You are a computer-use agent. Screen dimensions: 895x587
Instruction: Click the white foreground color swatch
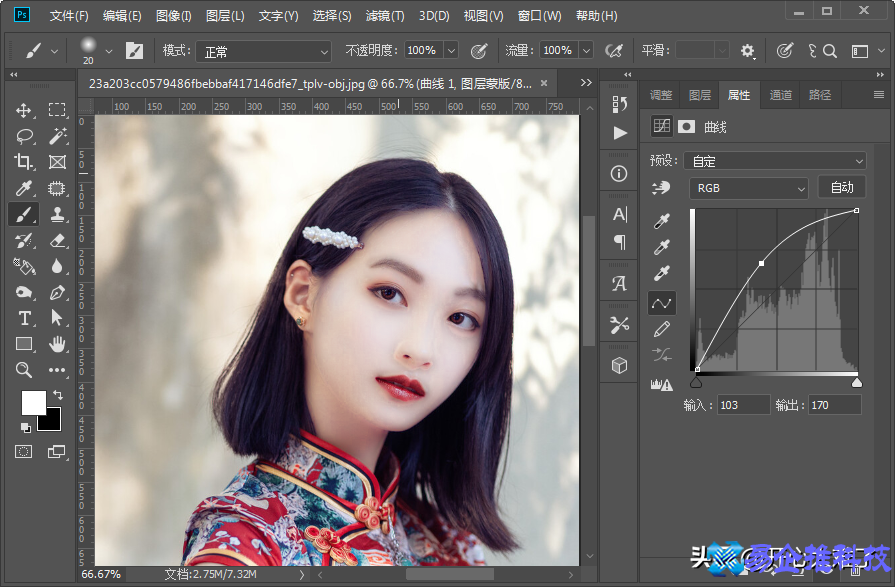coord(32,402)
